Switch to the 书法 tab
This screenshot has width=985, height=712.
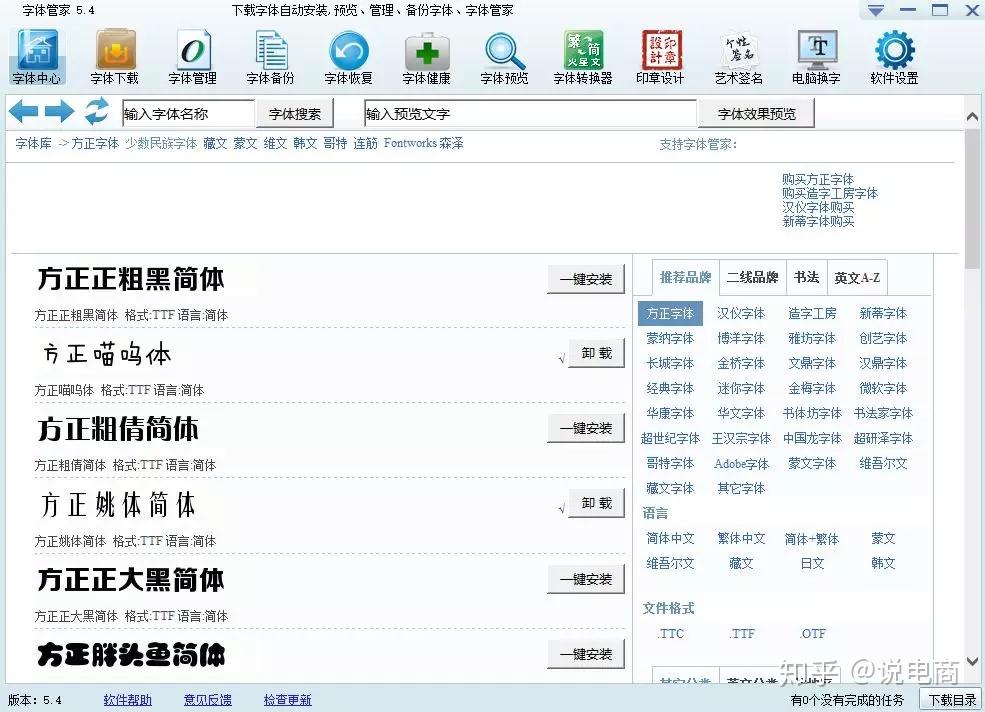point(807,277)
